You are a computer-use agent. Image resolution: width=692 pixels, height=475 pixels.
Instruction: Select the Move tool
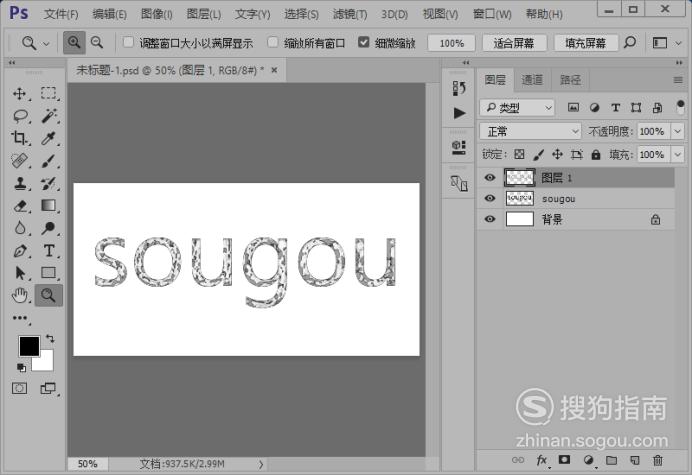tap(19, 94)
